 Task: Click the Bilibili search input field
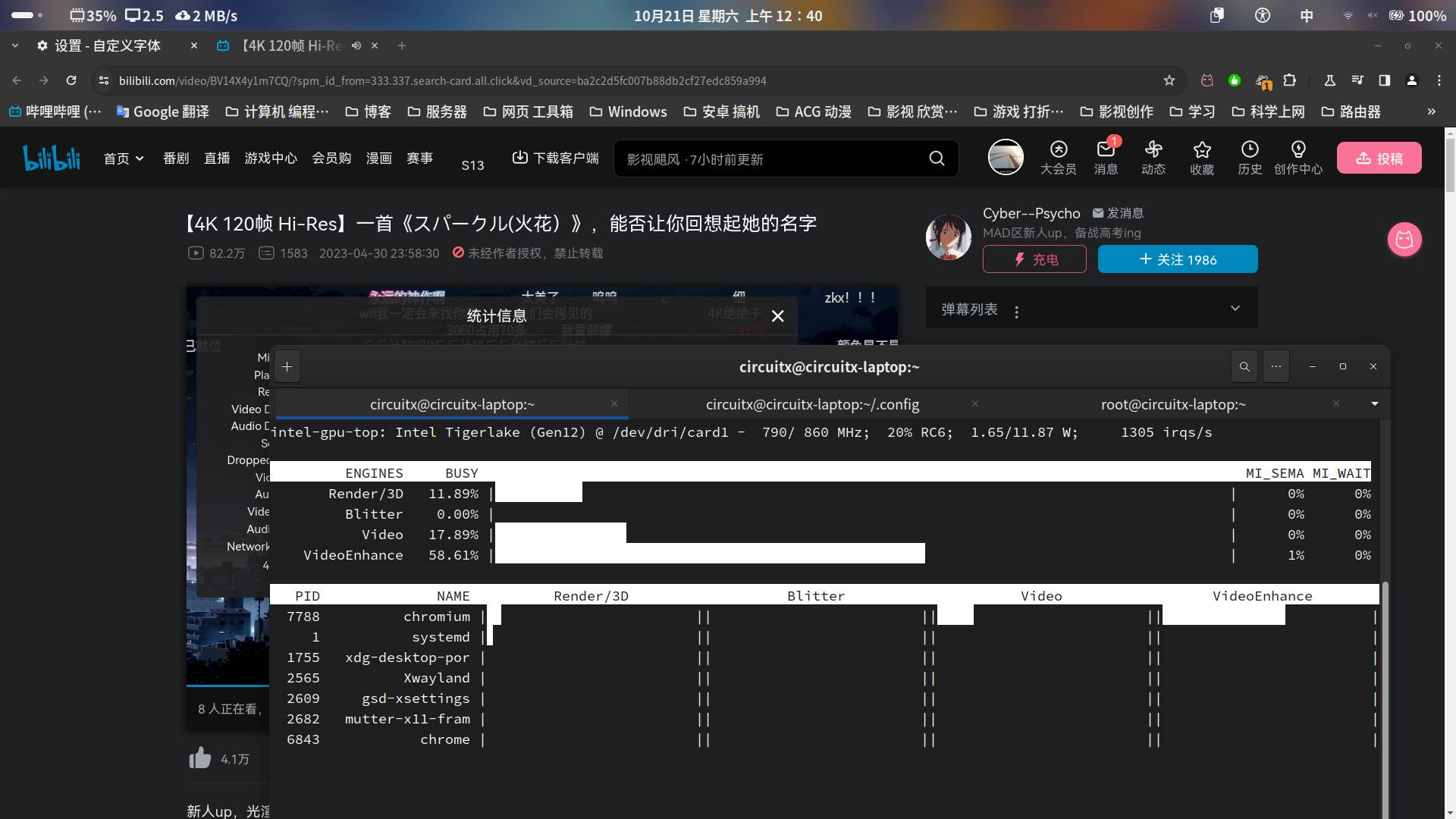point(766,159)
